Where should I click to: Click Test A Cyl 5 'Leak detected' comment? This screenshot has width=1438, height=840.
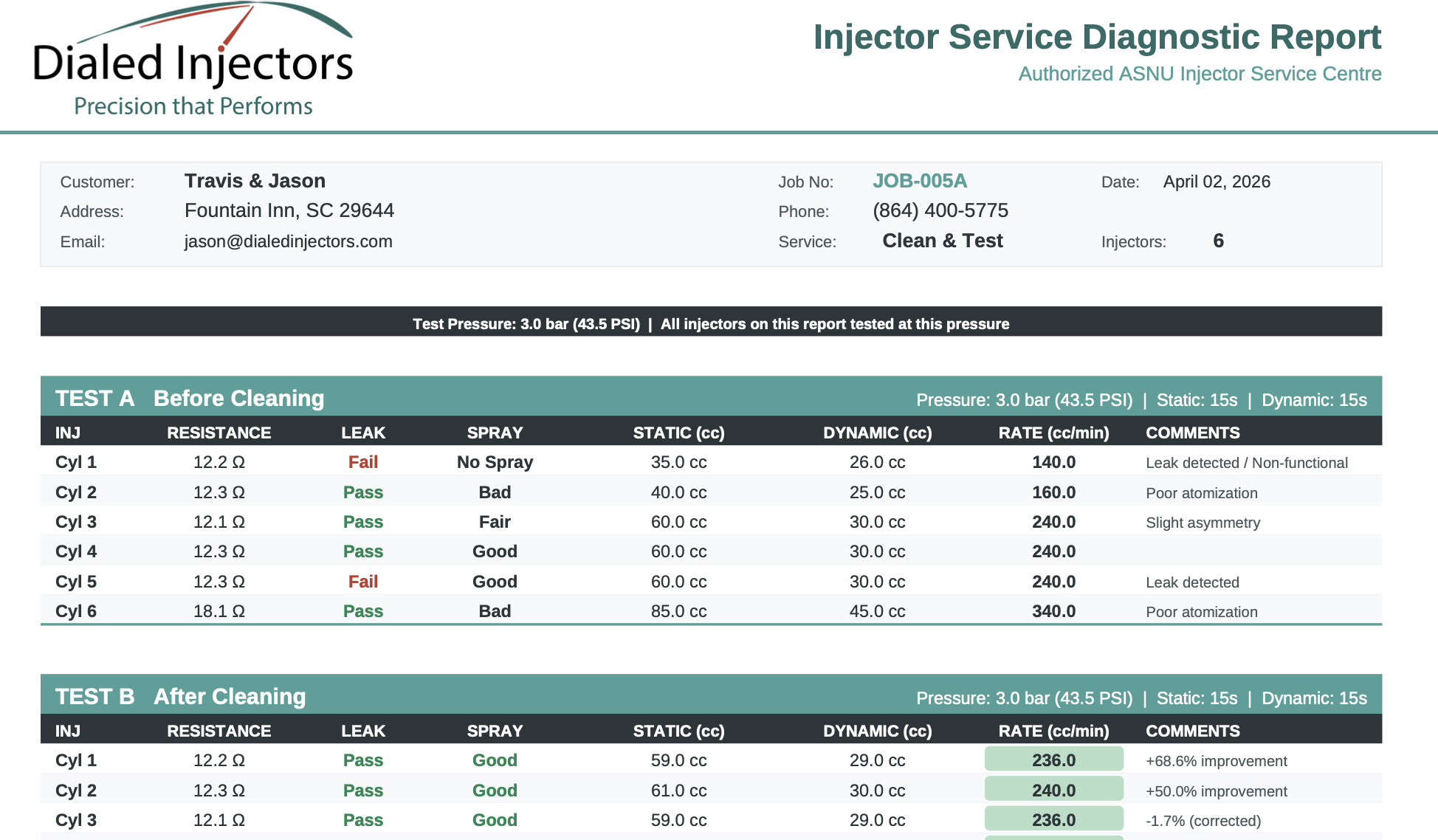click(x=1192, y=582)
